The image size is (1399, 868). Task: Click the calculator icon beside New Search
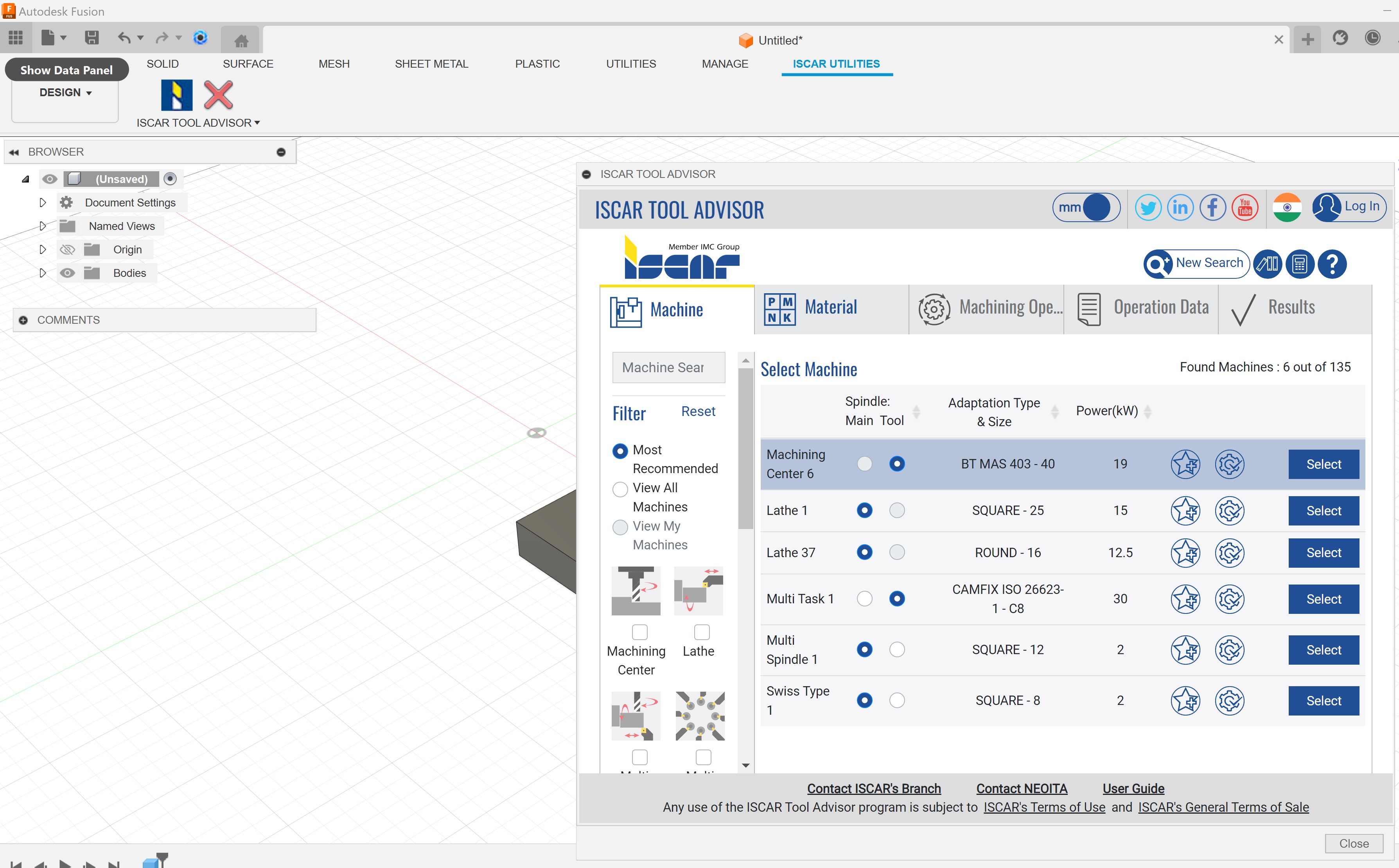[x=1300, y=264]
